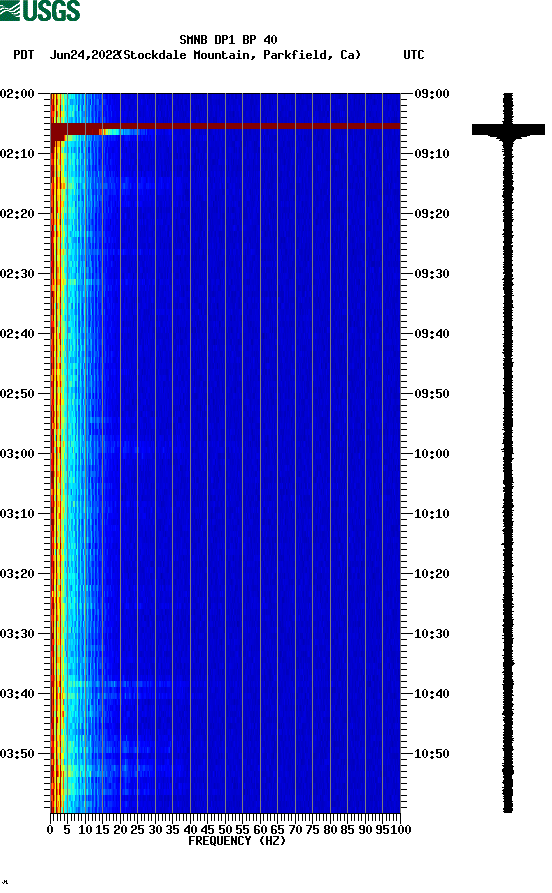The height and width of the screenshot is (893, 552).
Task: Click the 02:30 PDT time label
Action: coord(17,274)
